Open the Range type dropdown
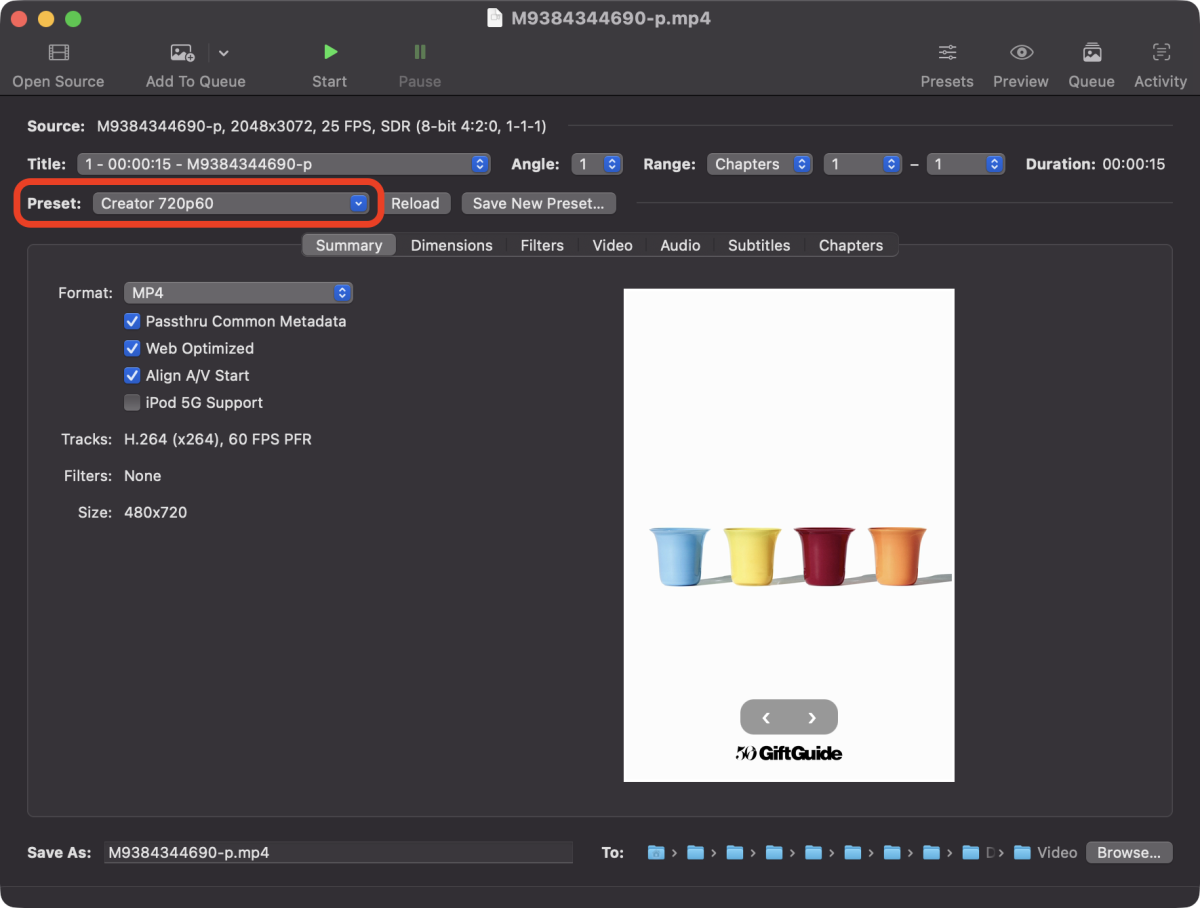Viewport: 1200px width, 908px height. click(760, 163)
